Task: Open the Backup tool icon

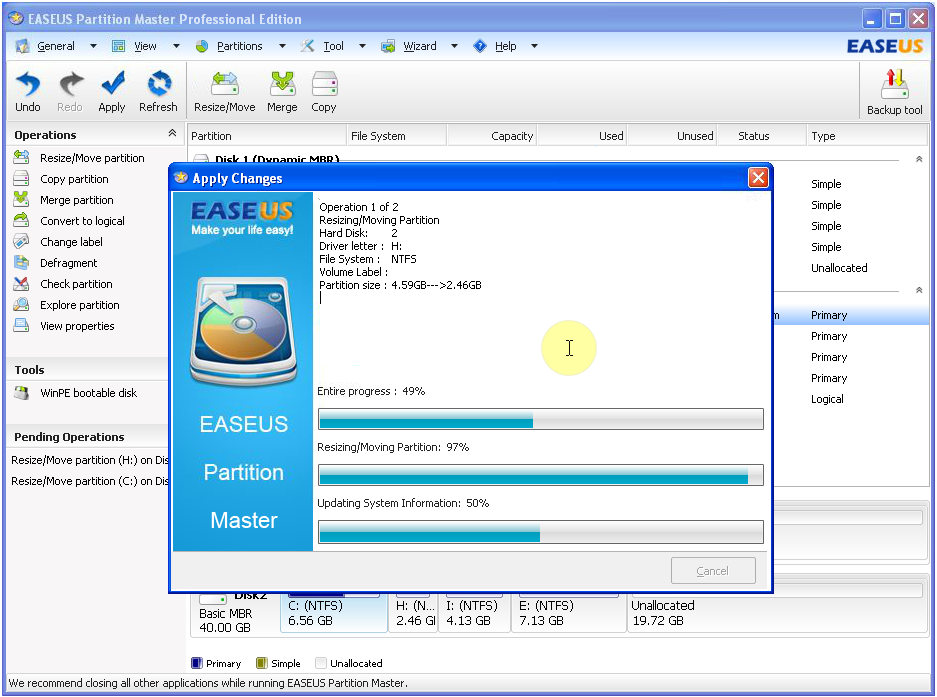Action: coord(895,84)
